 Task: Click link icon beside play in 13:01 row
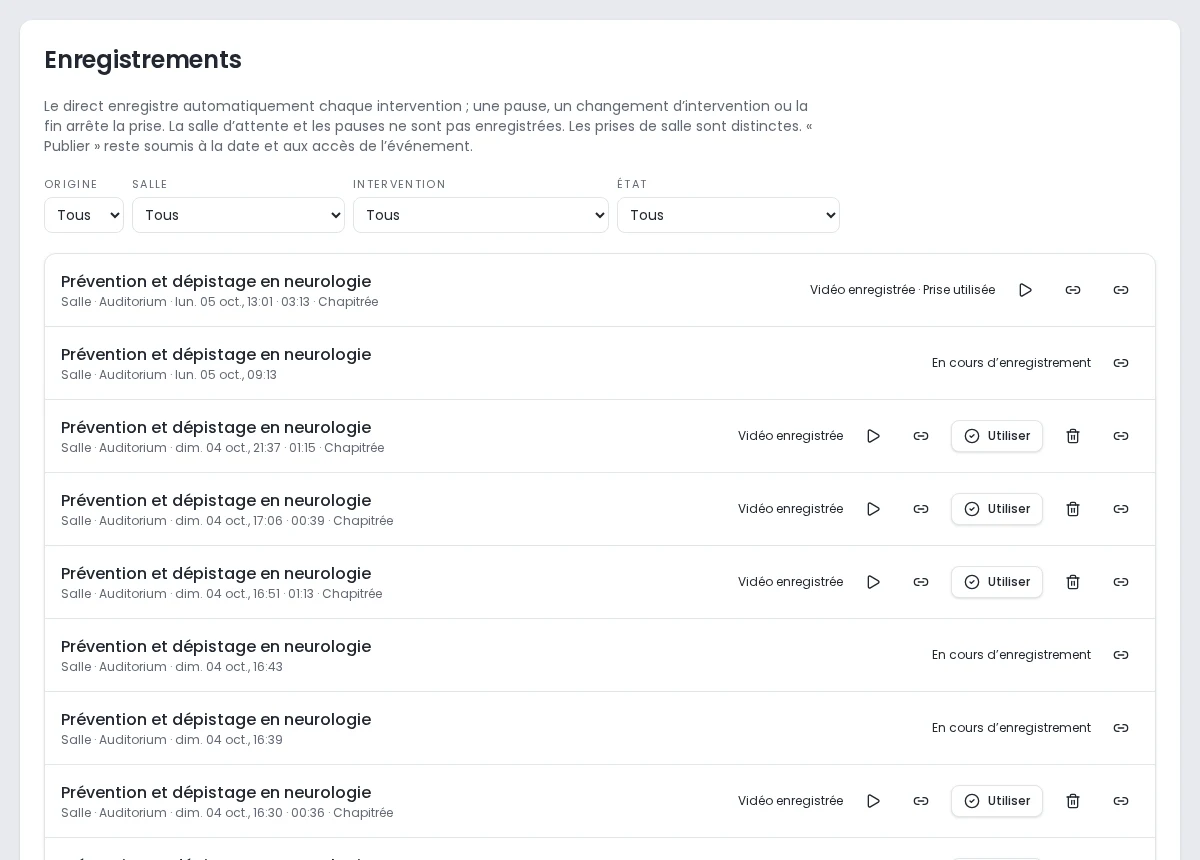(1073, 290)
